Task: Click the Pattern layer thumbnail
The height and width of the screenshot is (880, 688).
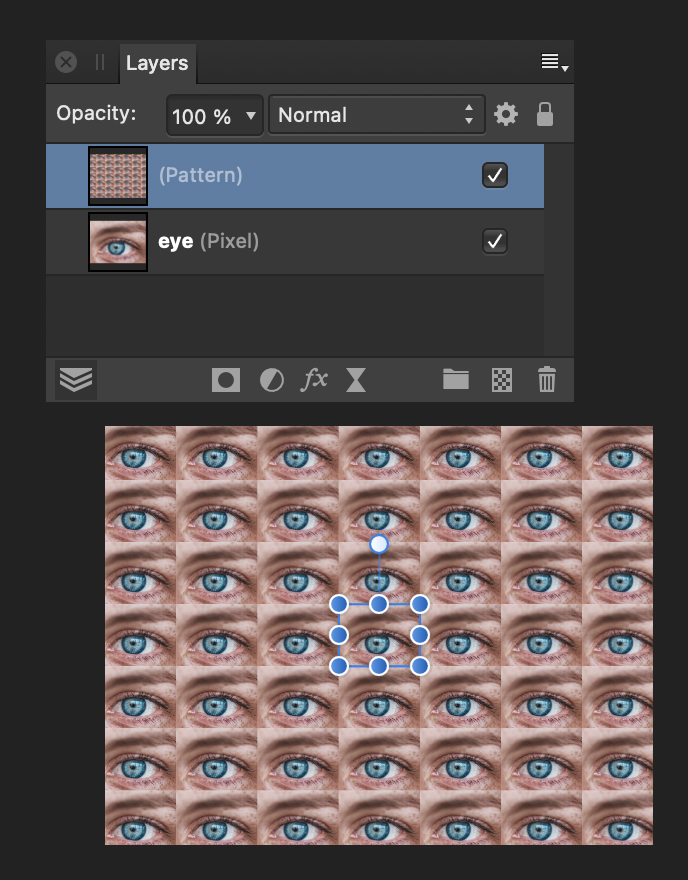Action: [117, 175]
